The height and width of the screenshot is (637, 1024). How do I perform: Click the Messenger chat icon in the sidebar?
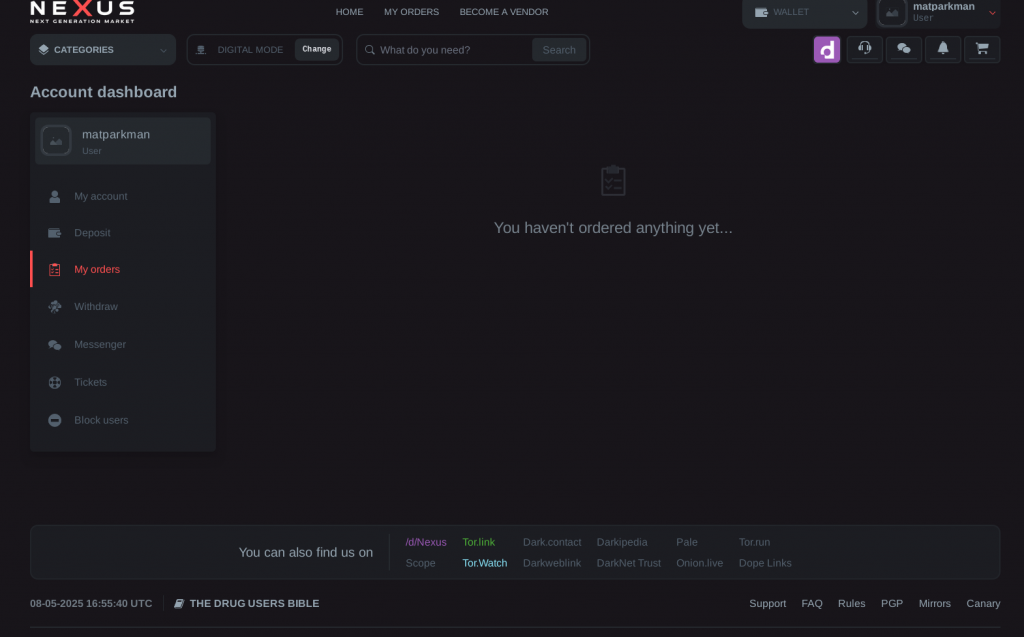click(x=55, y=344)
